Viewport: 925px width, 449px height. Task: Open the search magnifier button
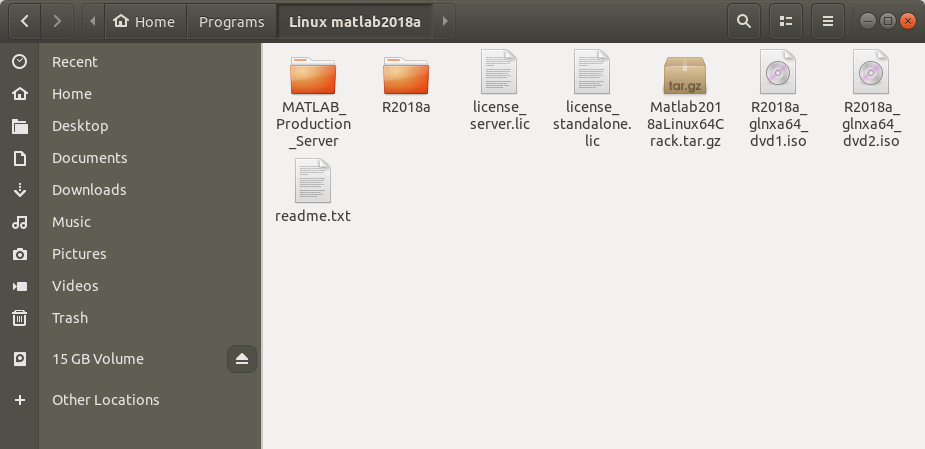pyautogui.click(x=744, y=22)
